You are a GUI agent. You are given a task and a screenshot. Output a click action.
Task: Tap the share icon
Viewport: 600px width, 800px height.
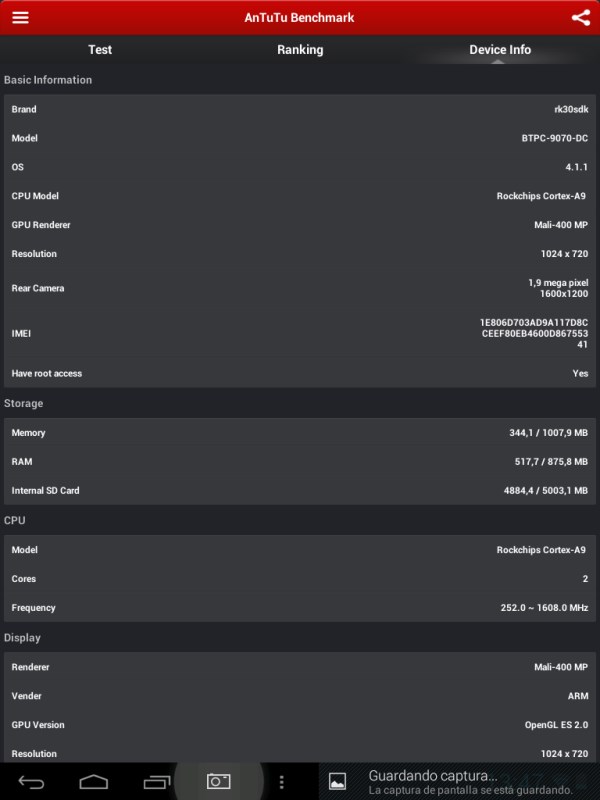pyautogui.click(x=580, y=18)
